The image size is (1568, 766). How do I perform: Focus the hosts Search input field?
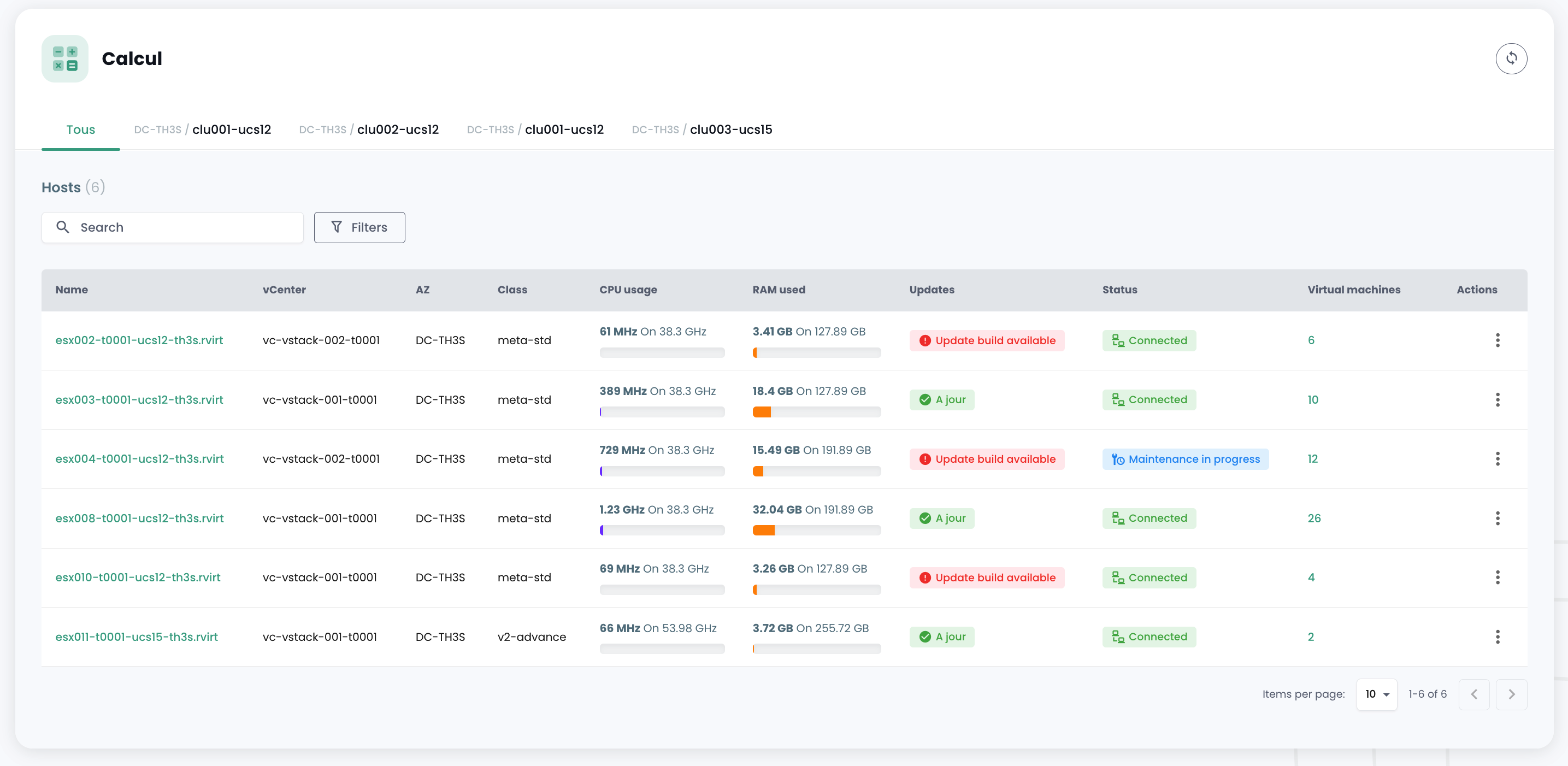pyautogui.click(x=182, y=227)
